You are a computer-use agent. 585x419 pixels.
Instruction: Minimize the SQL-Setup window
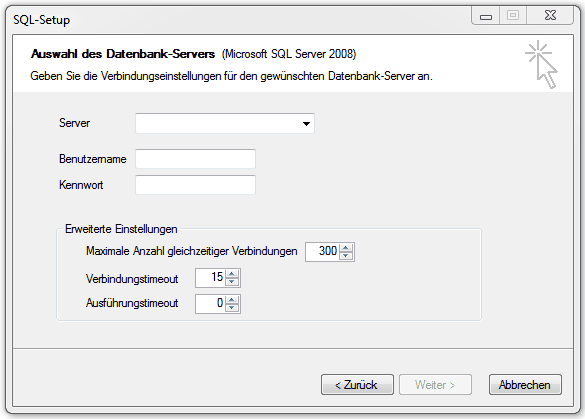[486, 16]
